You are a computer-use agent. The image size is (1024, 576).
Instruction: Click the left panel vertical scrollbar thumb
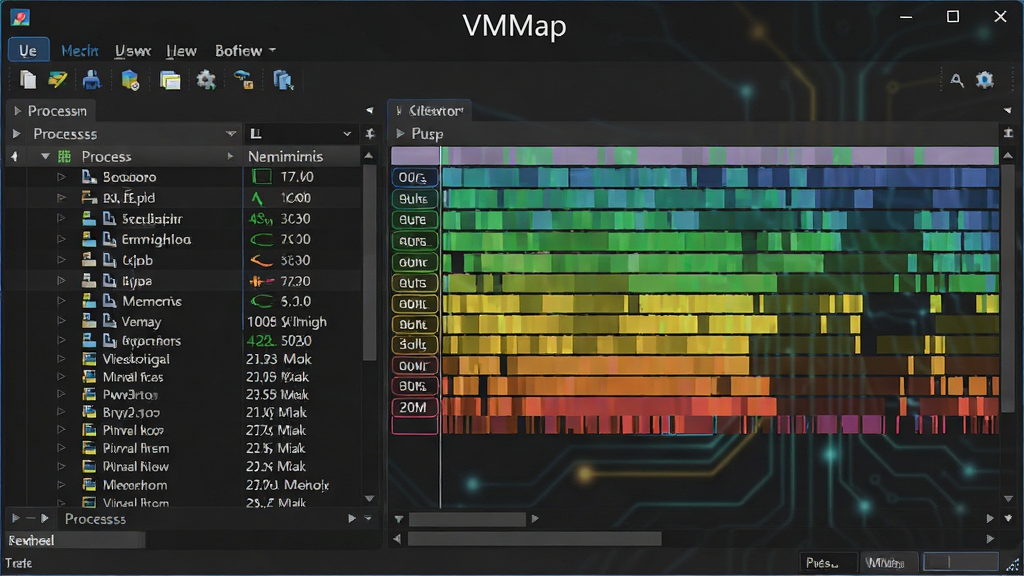tap(369, 261)
